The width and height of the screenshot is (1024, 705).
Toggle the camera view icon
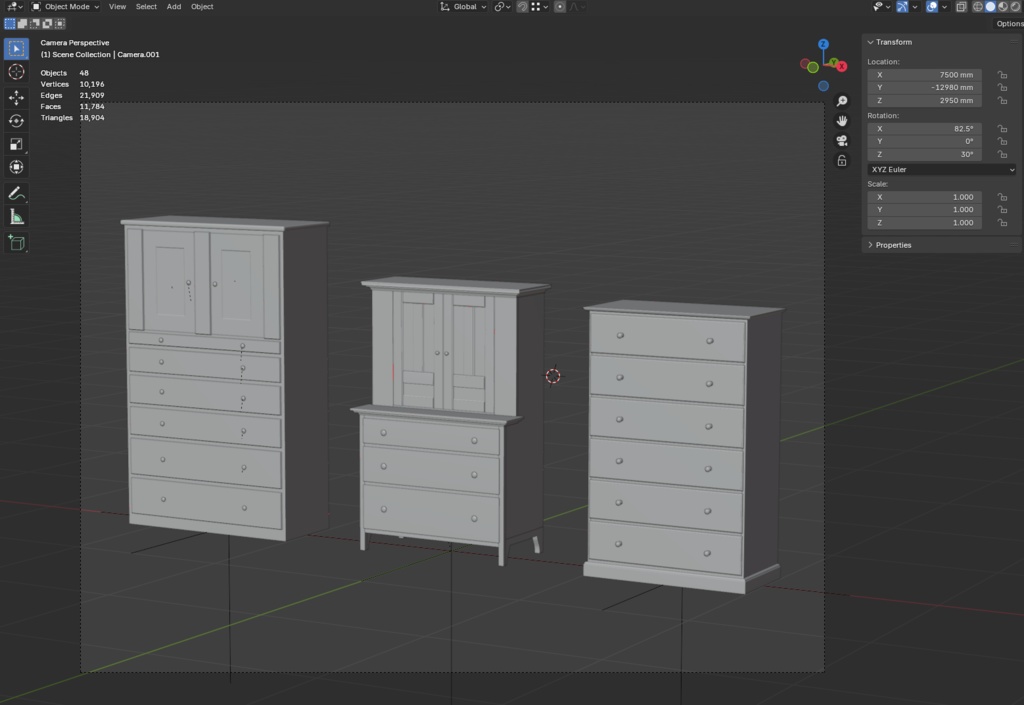(x=842, y=141)
